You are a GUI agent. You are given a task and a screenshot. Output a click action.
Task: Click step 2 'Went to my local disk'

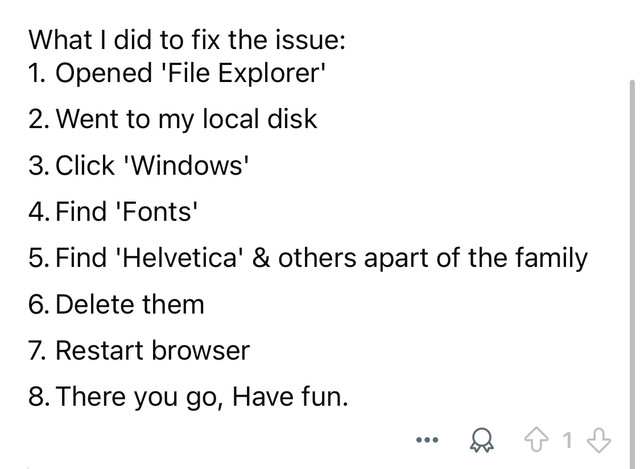(173, 119)
